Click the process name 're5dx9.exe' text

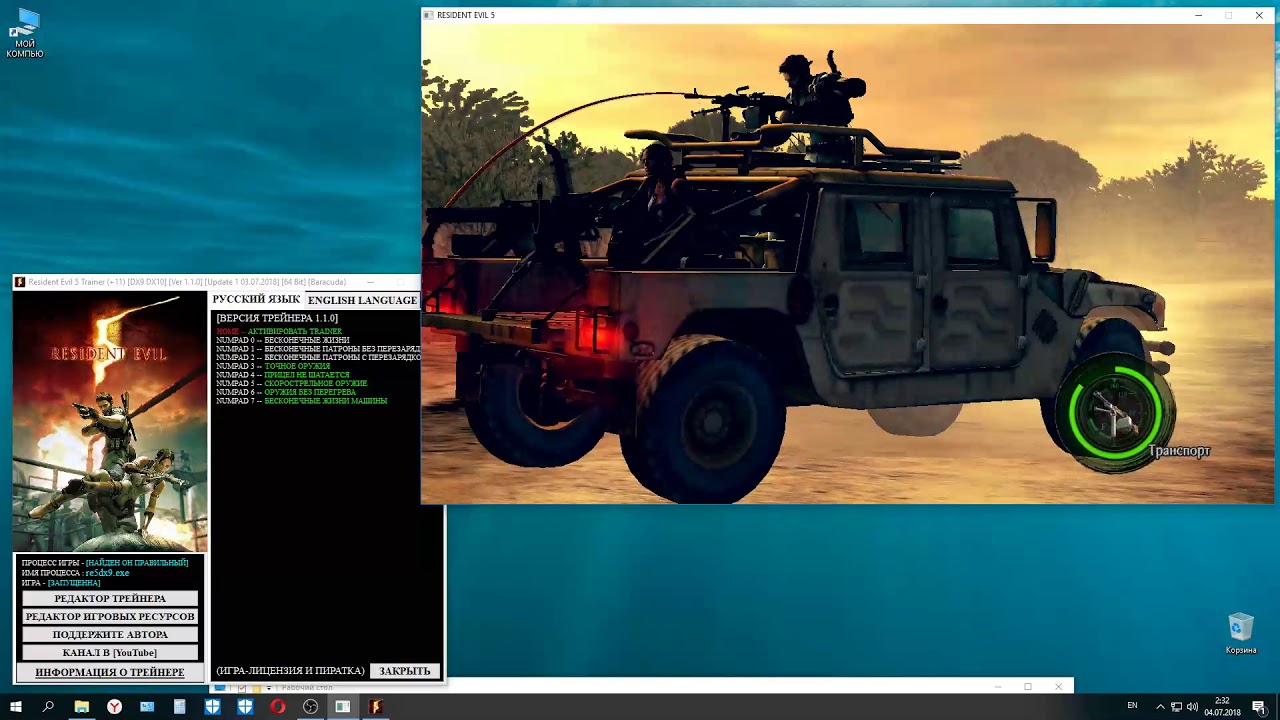(x=107, y=573)
